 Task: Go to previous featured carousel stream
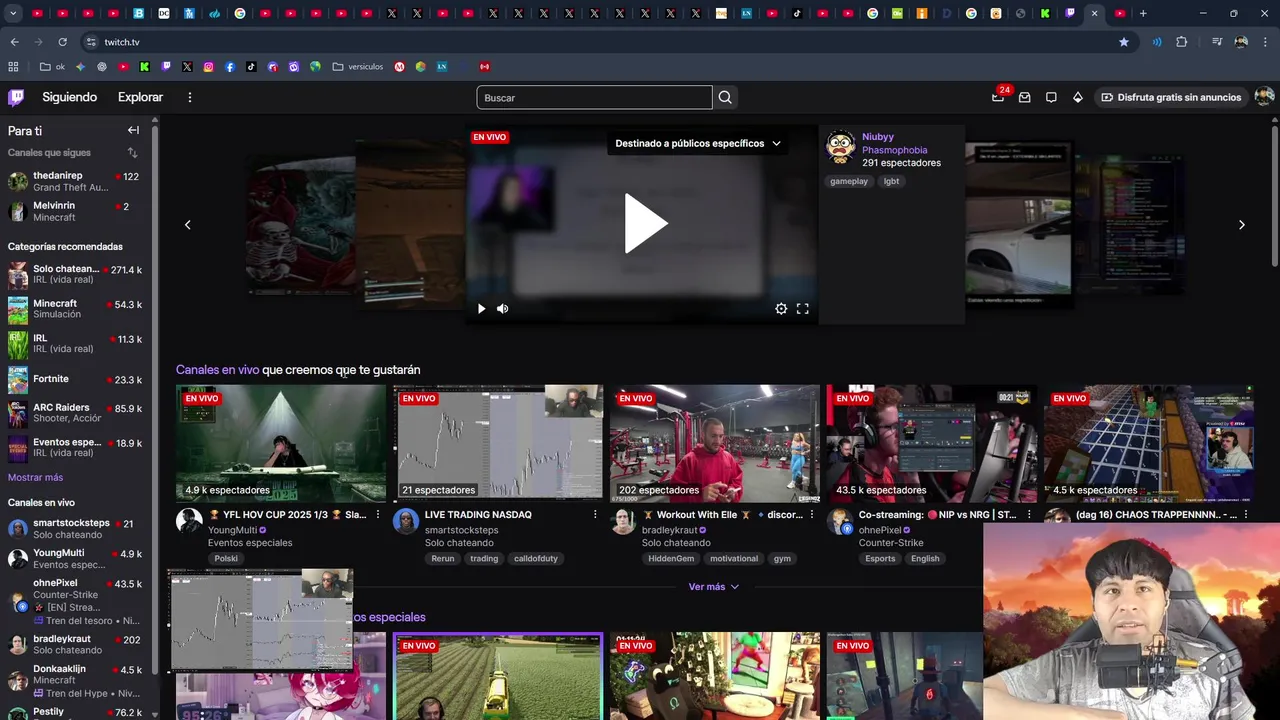187,225
